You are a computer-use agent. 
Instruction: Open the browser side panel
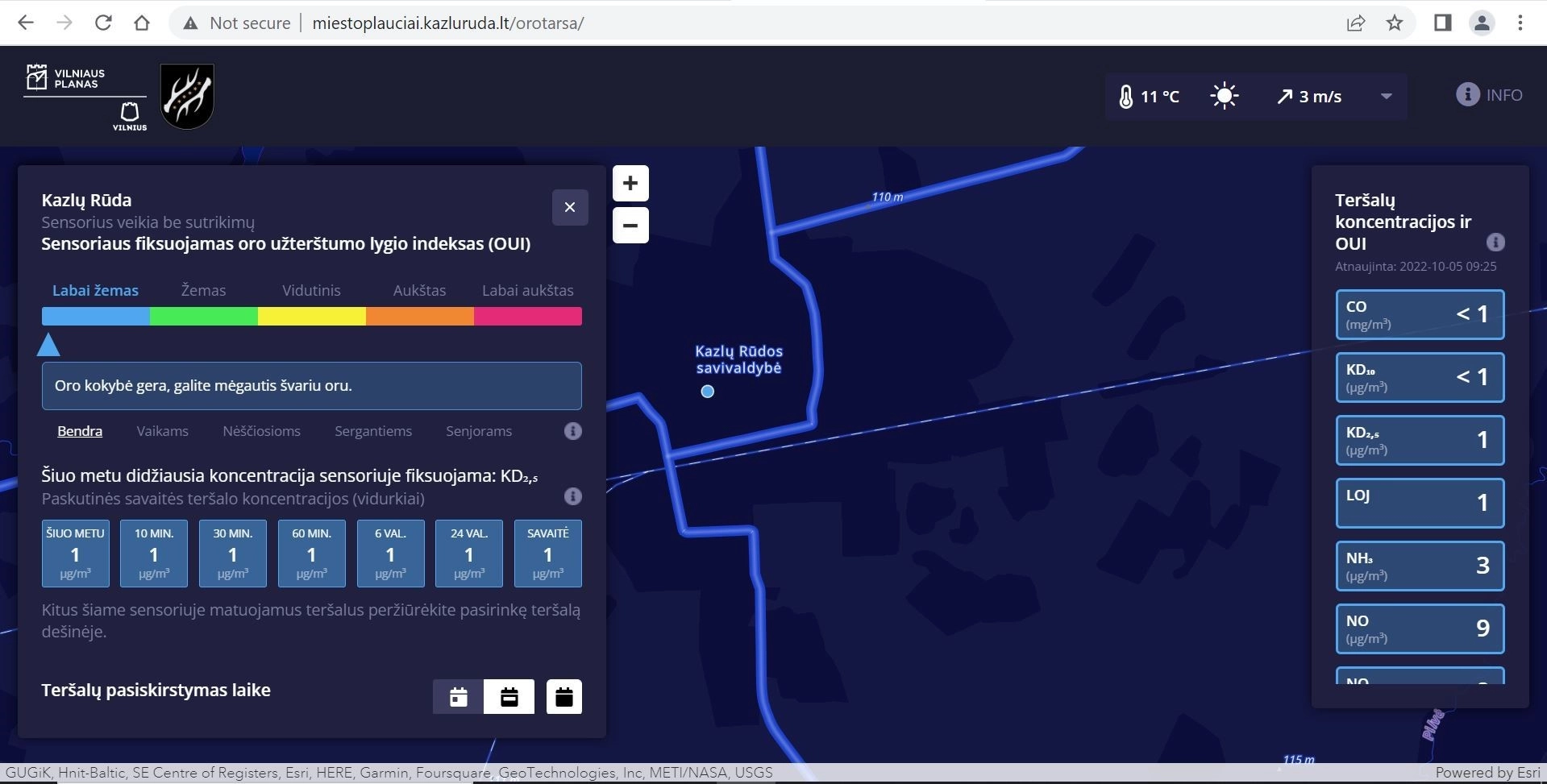[x=1443, y=23]
